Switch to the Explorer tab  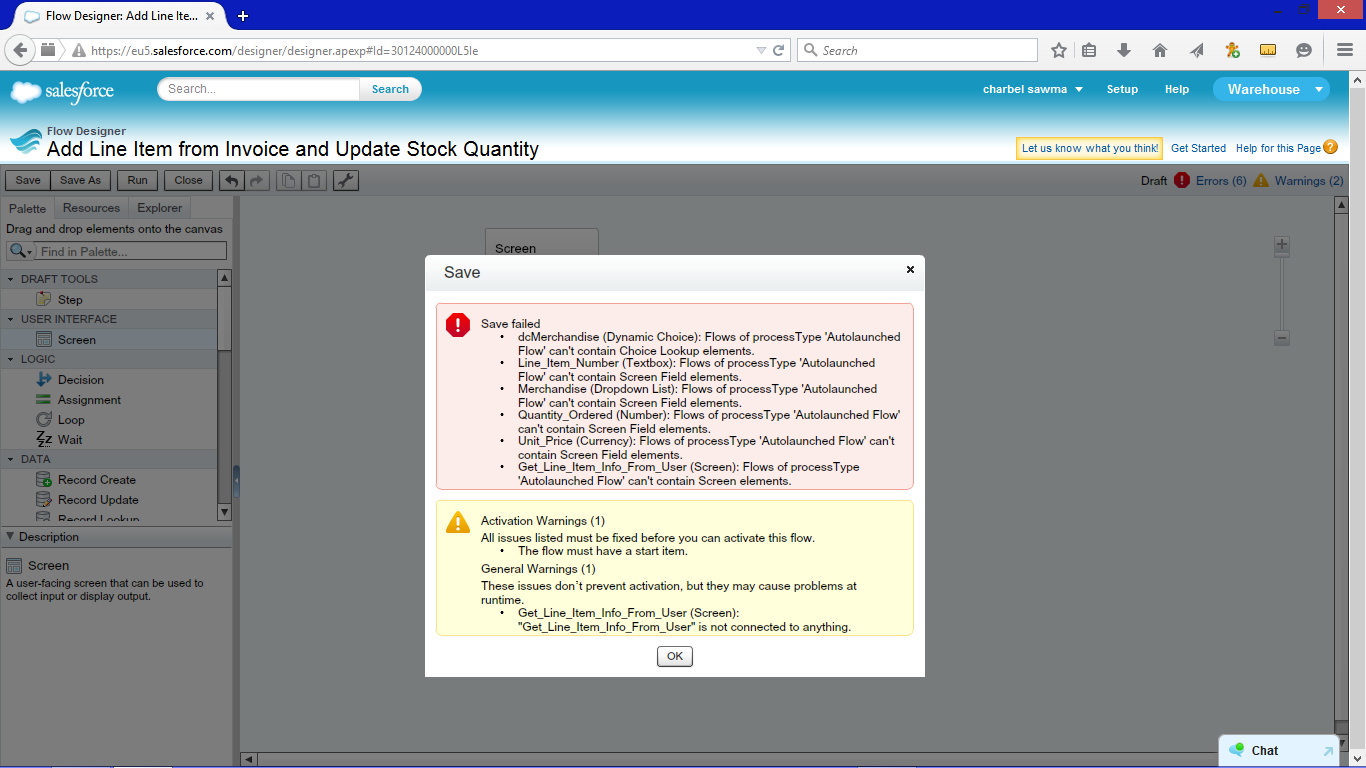click(x=160, y=208)
